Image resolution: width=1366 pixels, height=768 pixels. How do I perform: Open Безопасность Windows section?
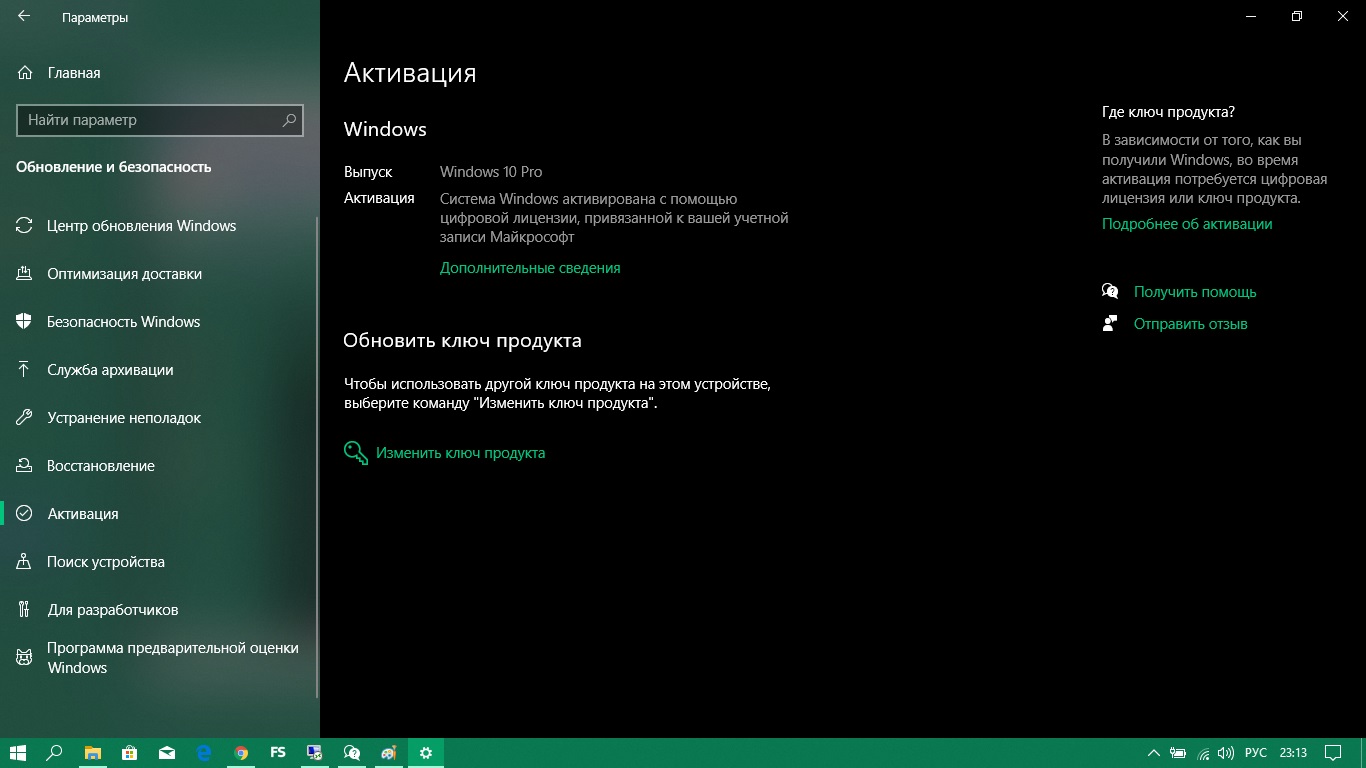pyautogui.click(x=160, y=322)
